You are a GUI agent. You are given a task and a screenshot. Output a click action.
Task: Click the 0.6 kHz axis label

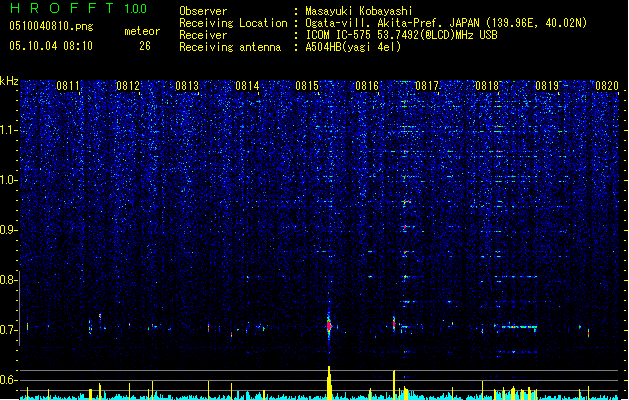(8, 380)
